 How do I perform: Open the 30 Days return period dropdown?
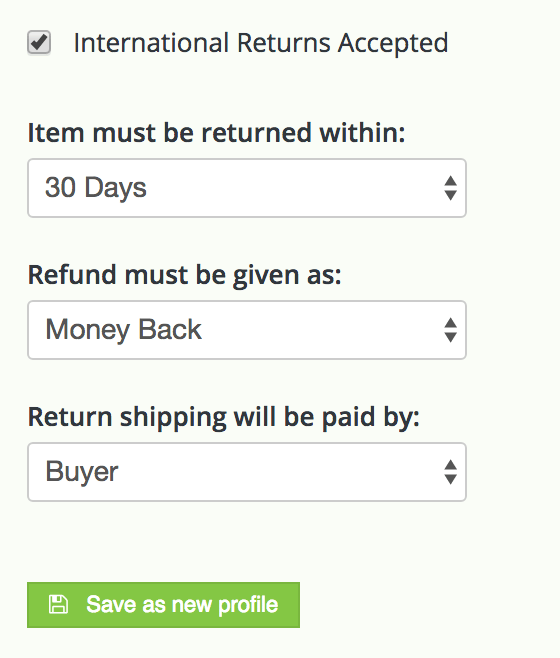[x=247, y=188]
